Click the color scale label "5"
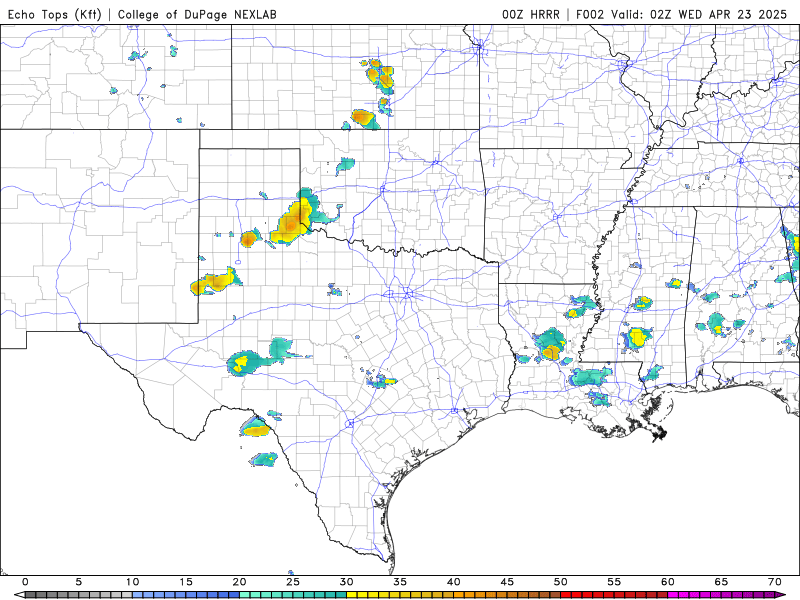The image size is (800, 600). coord(79,582)
